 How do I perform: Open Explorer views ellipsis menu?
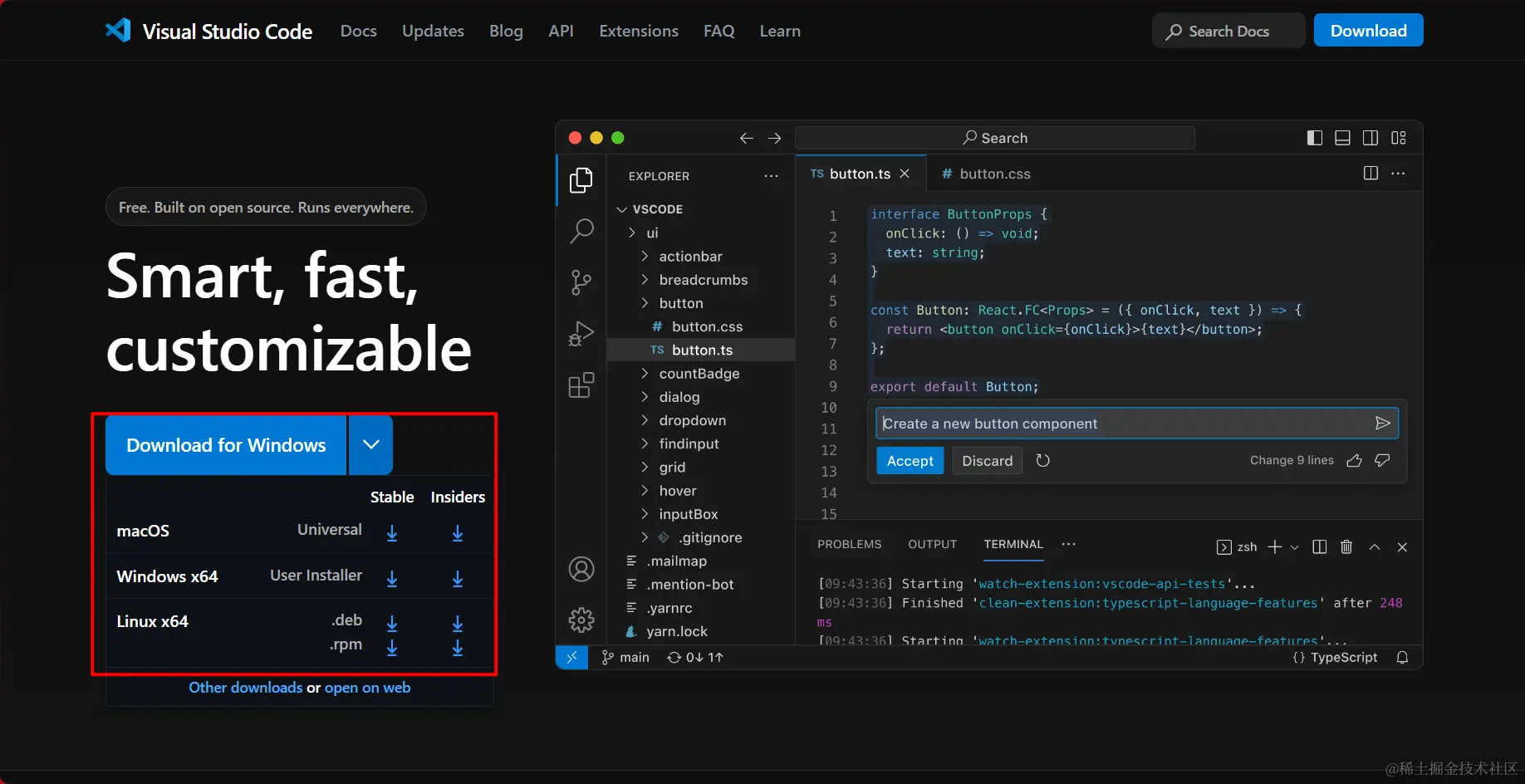771,176
